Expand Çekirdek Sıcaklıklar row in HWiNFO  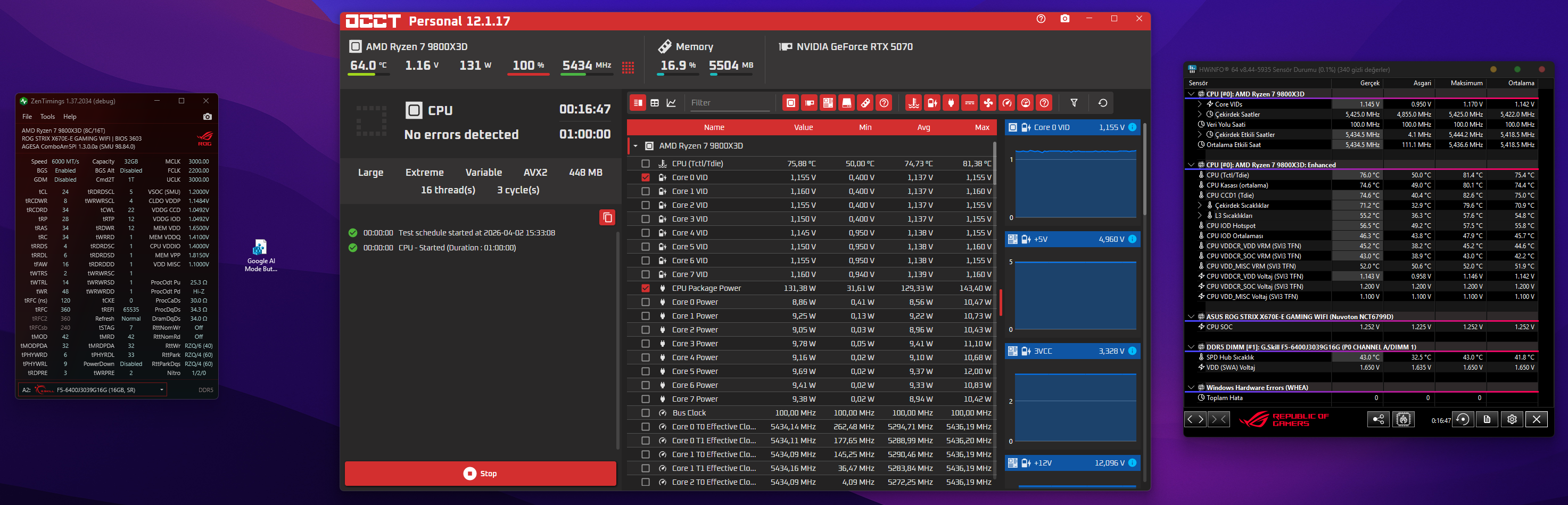tap(1200, 205)
